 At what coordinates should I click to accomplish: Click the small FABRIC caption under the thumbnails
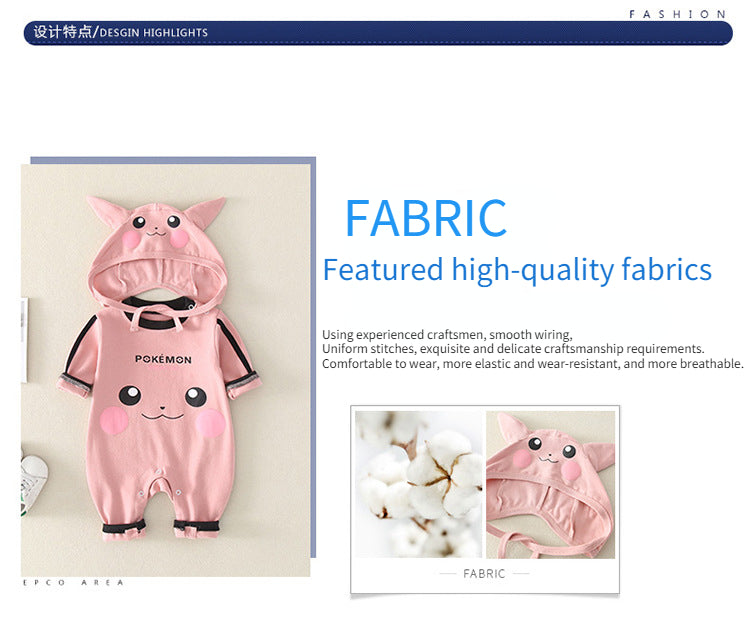[484, 574]
